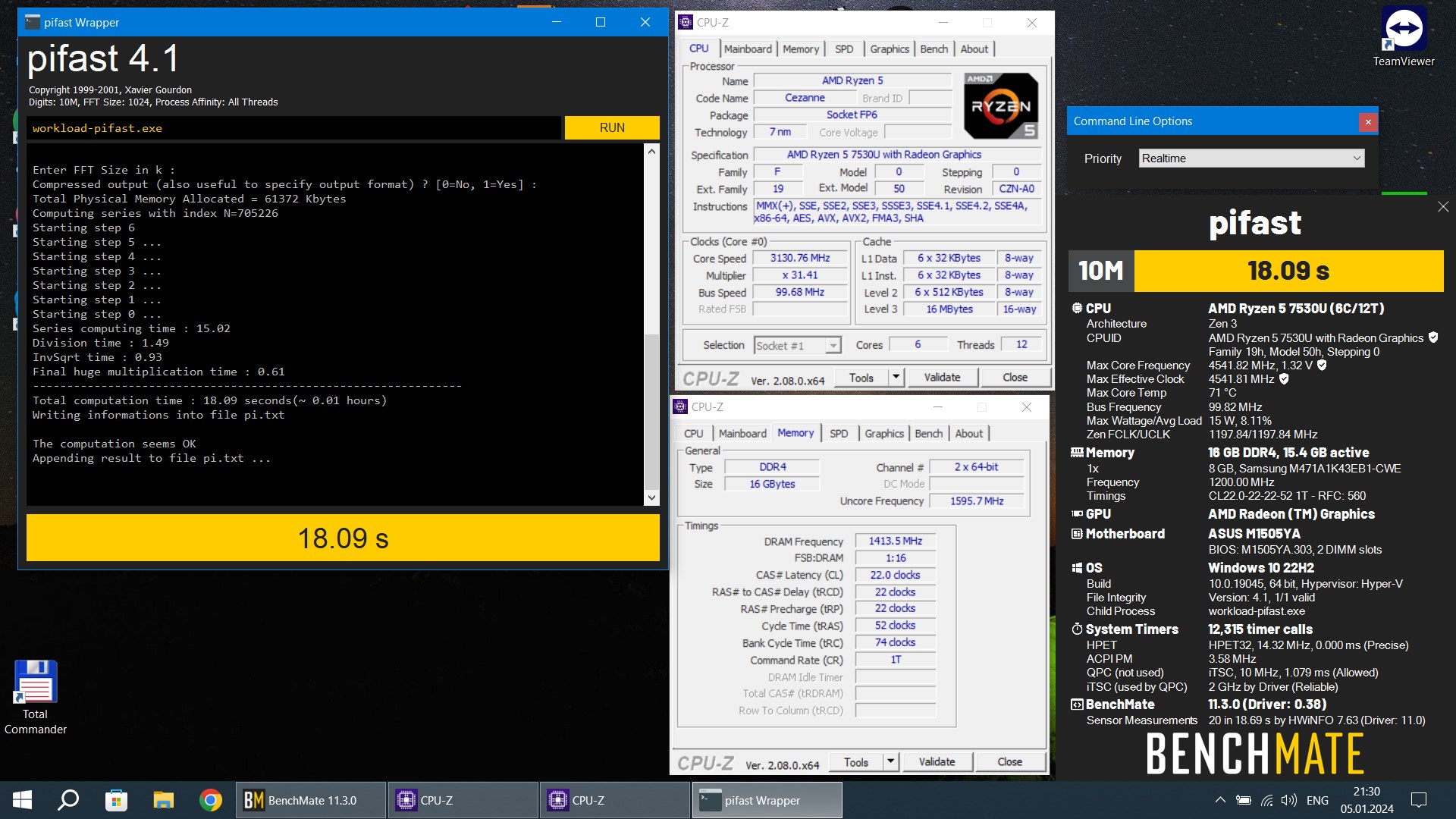Open the Priority dropdown set to Realtime
Screen dimensions: 1456x819
(1251, 158)
